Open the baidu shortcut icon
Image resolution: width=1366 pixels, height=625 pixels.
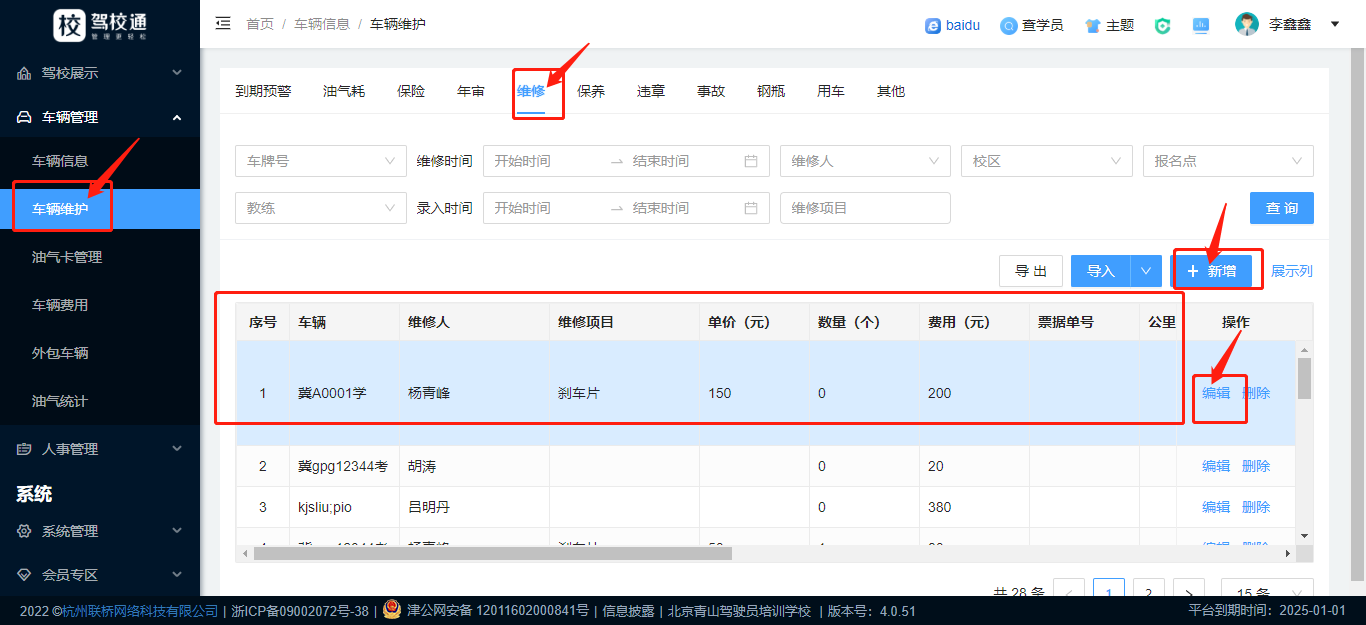pos(933,25)
